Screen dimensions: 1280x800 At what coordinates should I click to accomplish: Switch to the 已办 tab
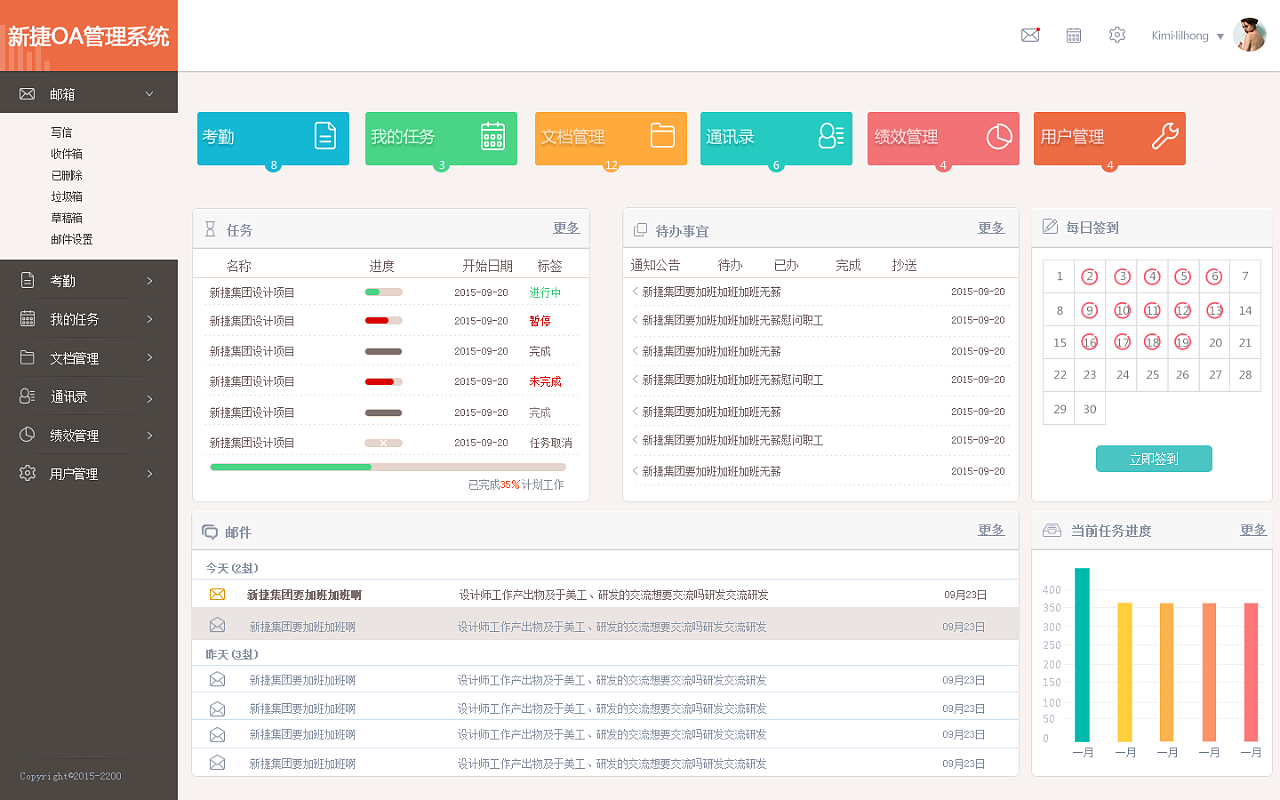click(x=786, y=265)
